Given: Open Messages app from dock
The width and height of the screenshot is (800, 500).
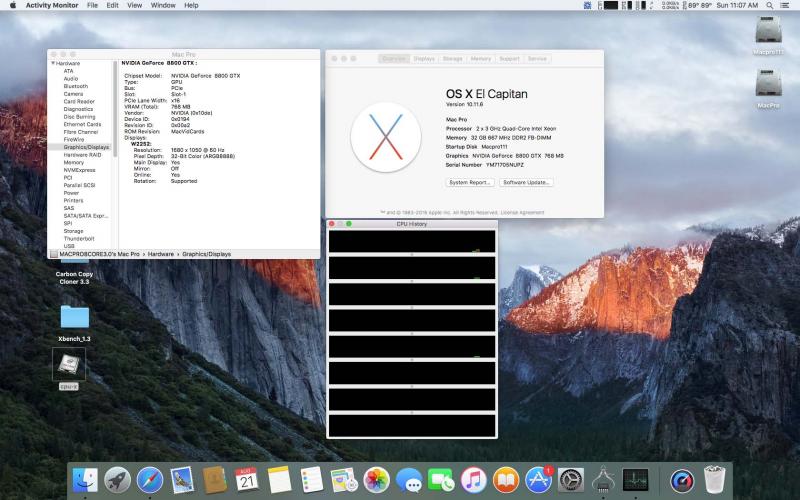Looking at the screenshot, I should [408, 480].
